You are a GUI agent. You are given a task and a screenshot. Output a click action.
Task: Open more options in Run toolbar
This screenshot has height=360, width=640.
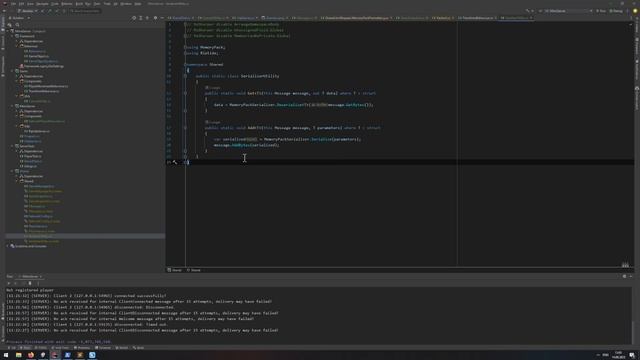[x=38, y=283]
